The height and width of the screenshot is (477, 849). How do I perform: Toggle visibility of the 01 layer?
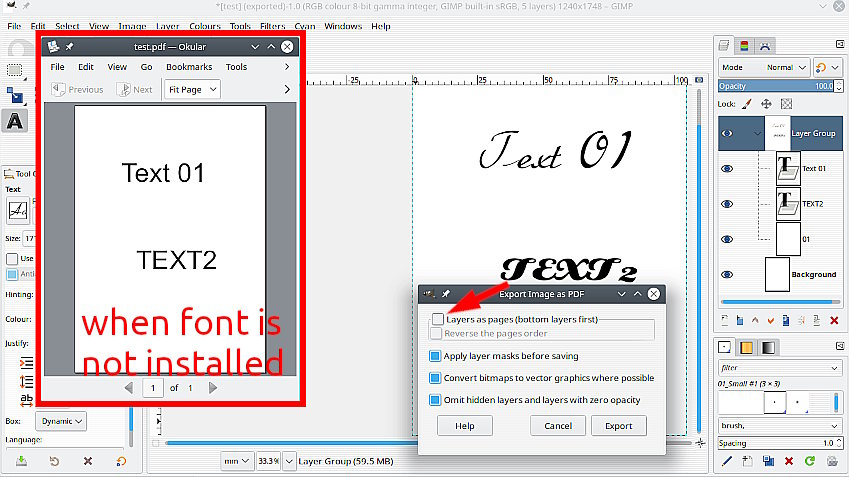click(x=727, y=239)
